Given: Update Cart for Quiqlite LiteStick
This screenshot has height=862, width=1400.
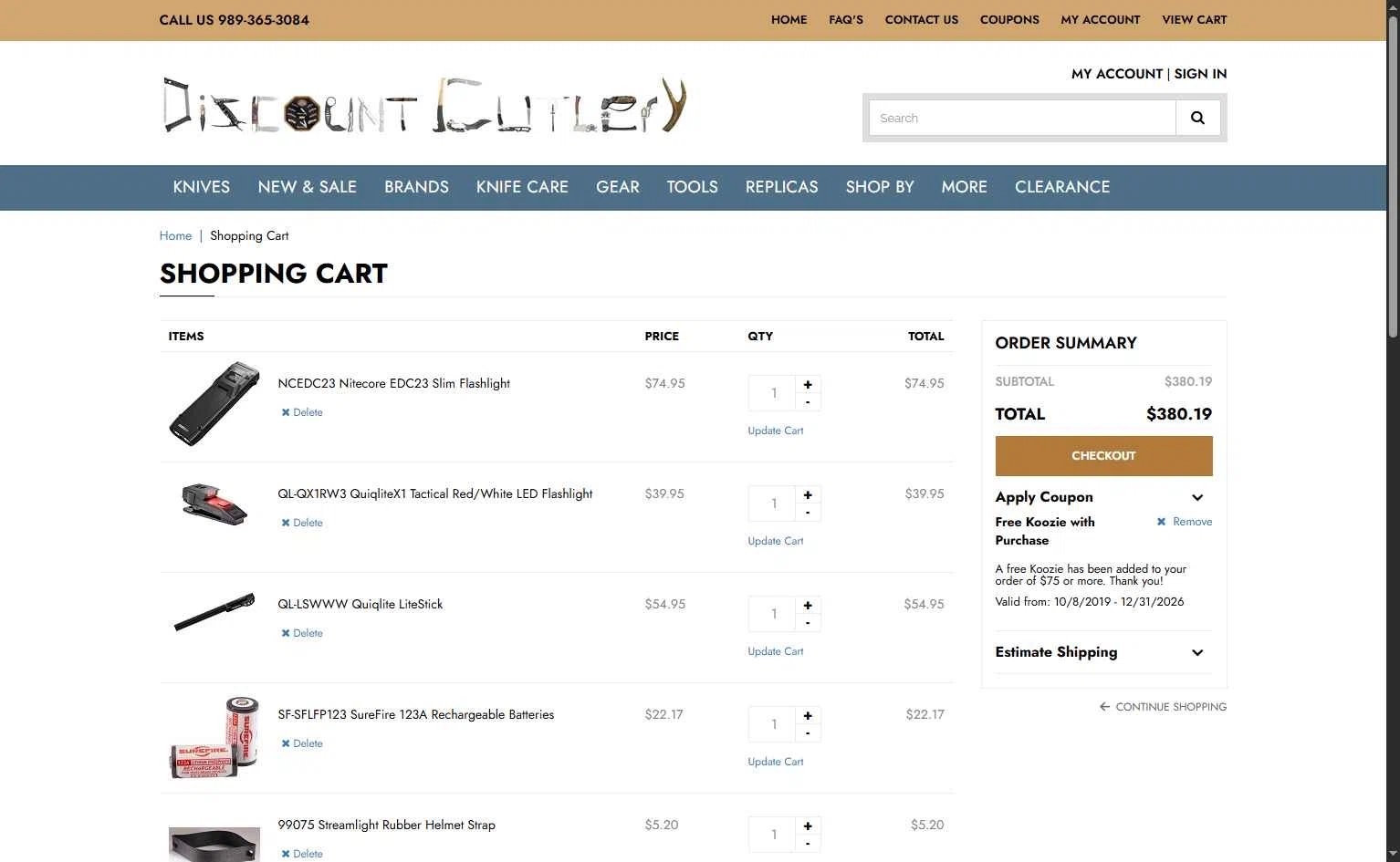Looking at the screenshot, I should pyautogui.click(x=776, y=651).
